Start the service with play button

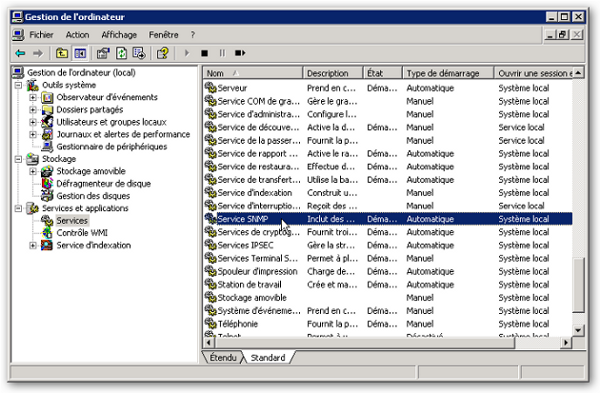click(x=187, y=53)
